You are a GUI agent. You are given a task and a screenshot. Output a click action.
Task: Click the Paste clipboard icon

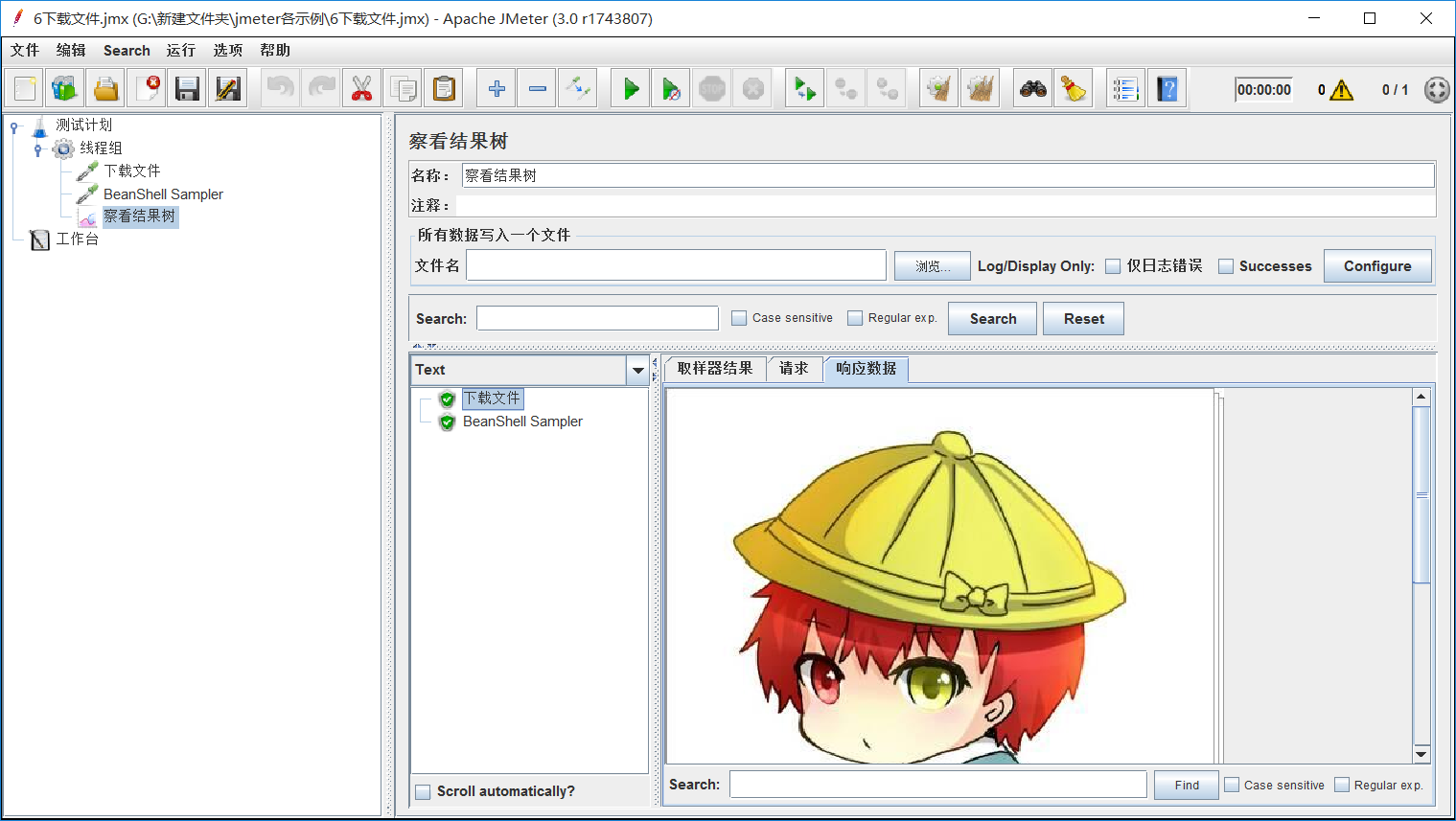(444, 89)
